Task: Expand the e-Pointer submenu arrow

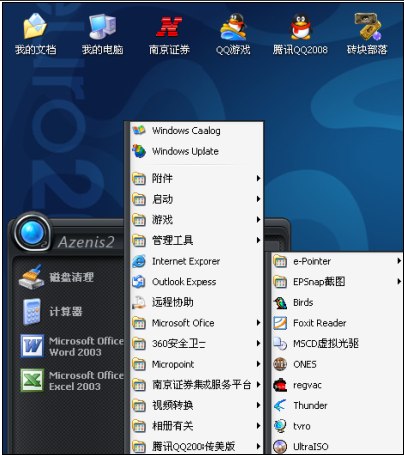Action: [399, 261]
